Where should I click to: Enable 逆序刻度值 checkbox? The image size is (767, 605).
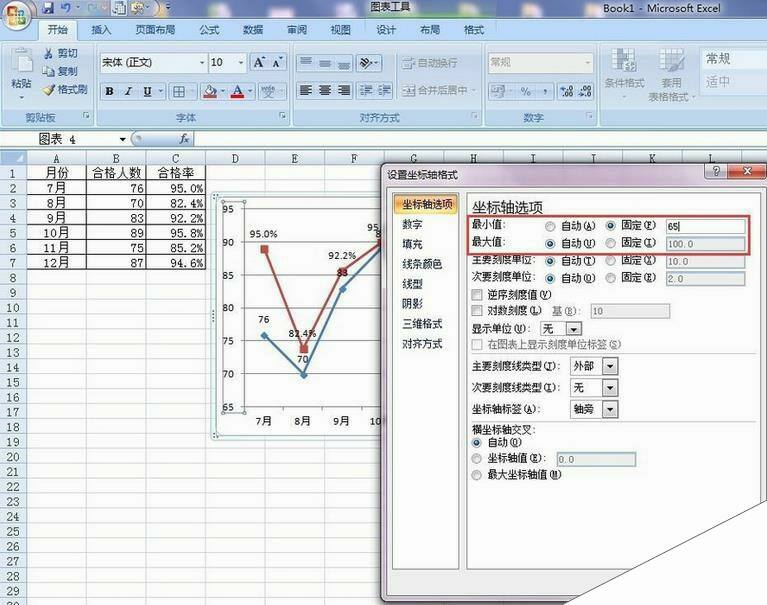[477, 294]
